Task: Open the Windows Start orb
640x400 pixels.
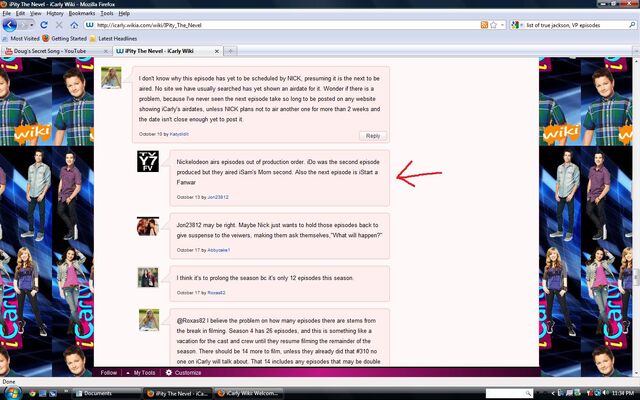Action: tap(12, 393)
